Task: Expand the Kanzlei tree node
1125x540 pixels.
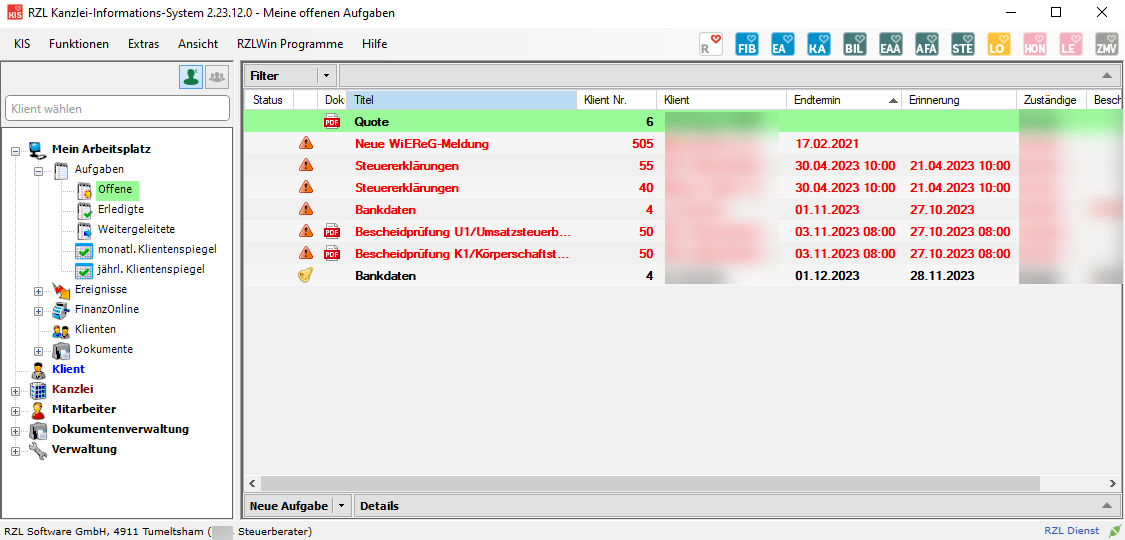Action: click(15, 390)
